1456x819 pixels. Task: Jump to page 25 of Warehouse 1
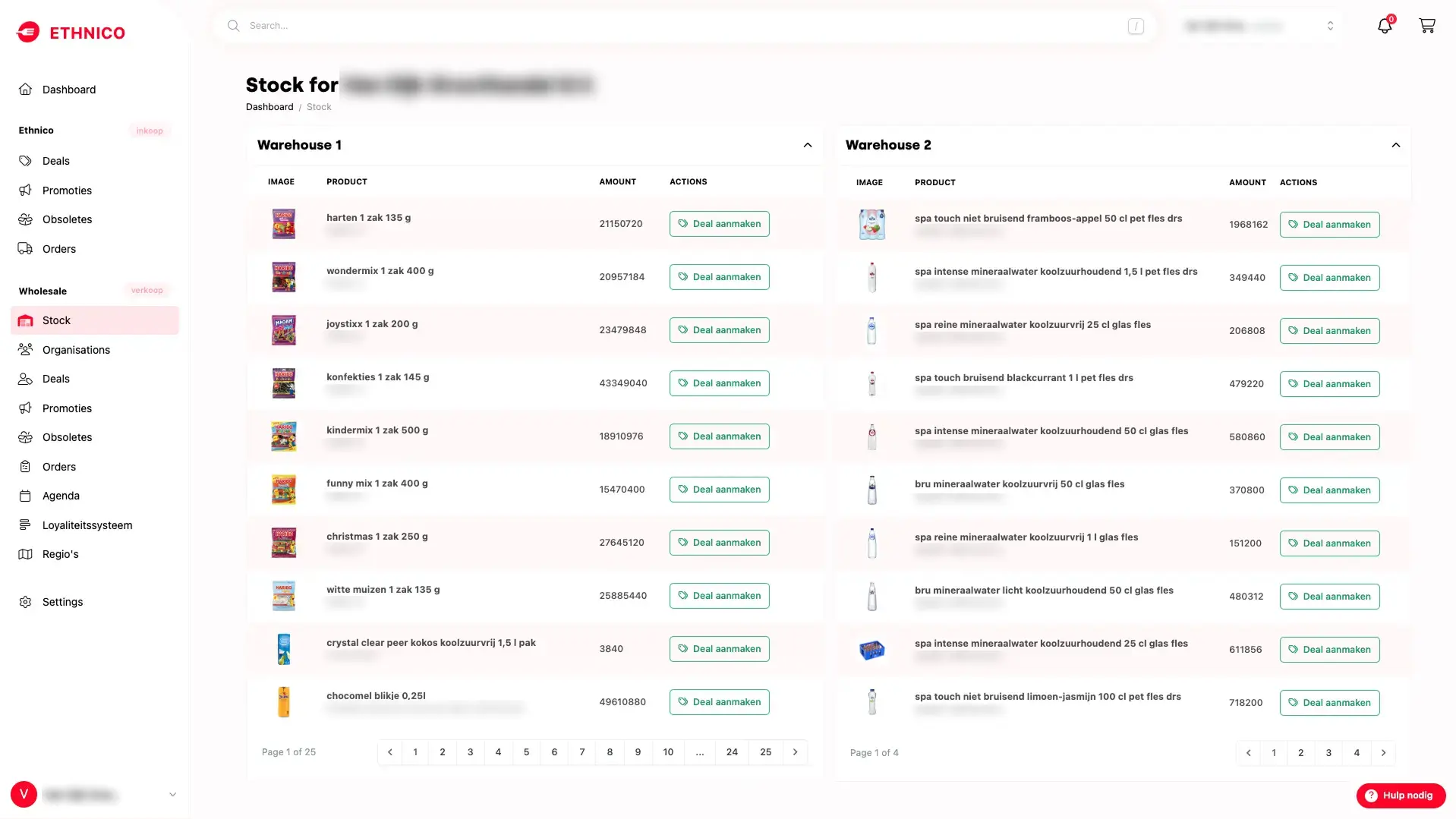pos(766,752)
